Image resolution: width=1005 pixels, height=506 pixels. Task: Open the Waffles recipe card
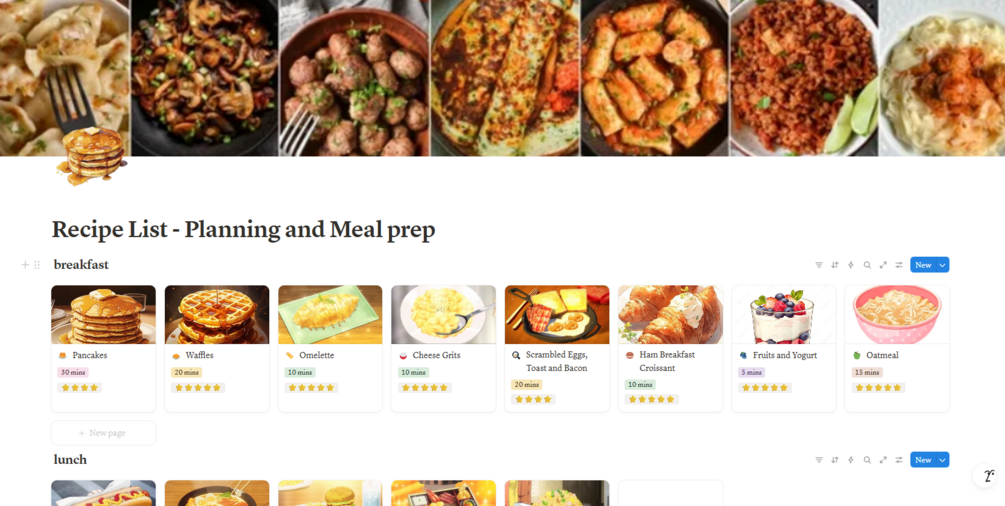[x=217, y=347]
